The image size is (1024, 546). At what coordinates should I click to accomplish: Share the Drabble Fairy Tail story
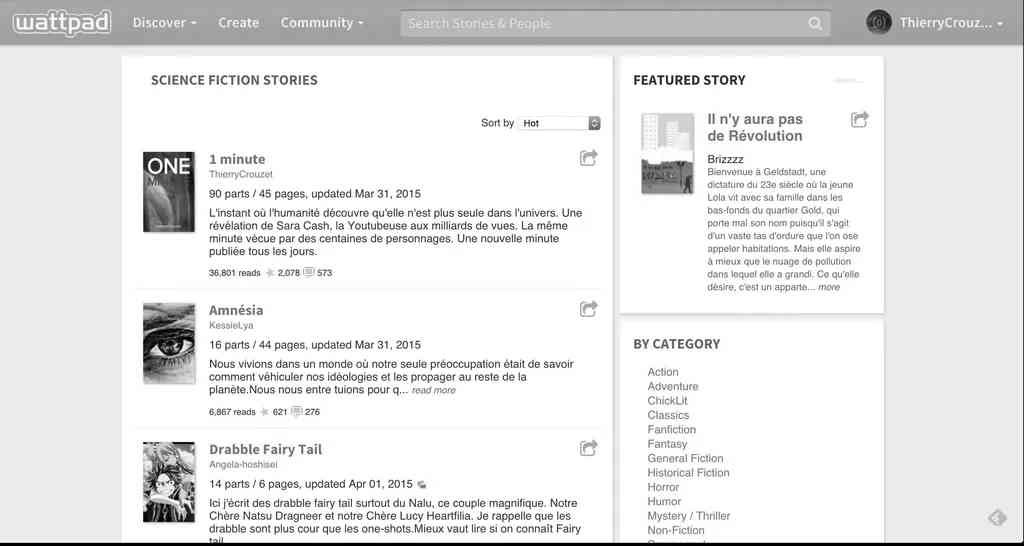point(589,448)
